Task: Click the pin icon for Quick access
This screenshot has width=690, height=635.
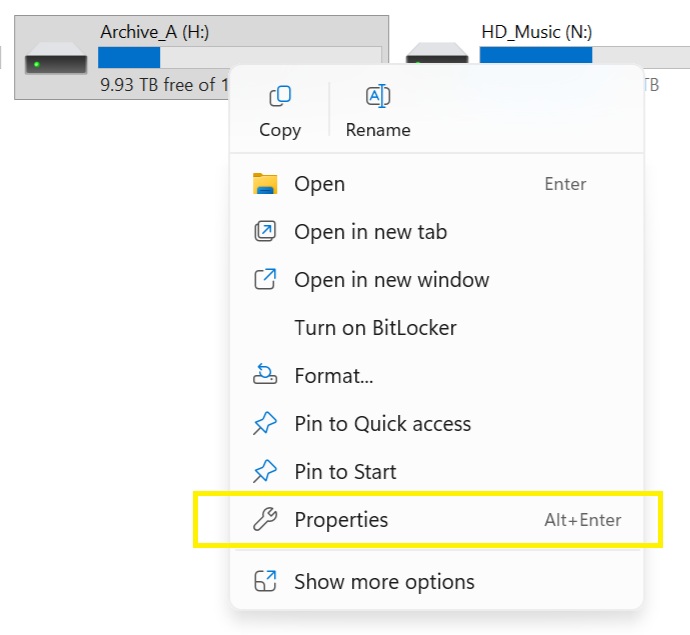Action: (265, 424)
